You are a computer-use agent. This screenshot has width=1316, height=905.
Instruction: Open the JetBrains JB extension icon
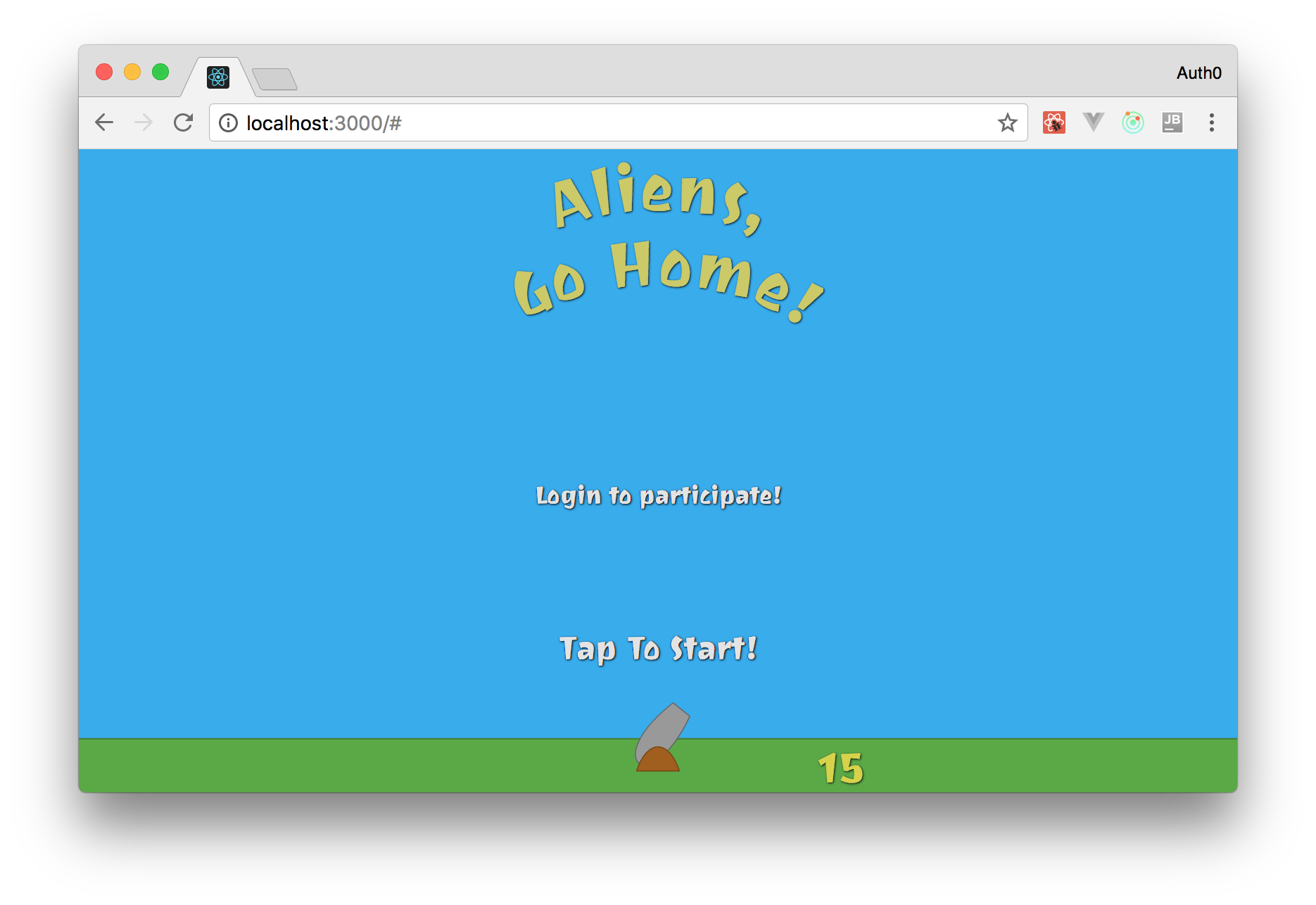click(x=1172, y=122)
